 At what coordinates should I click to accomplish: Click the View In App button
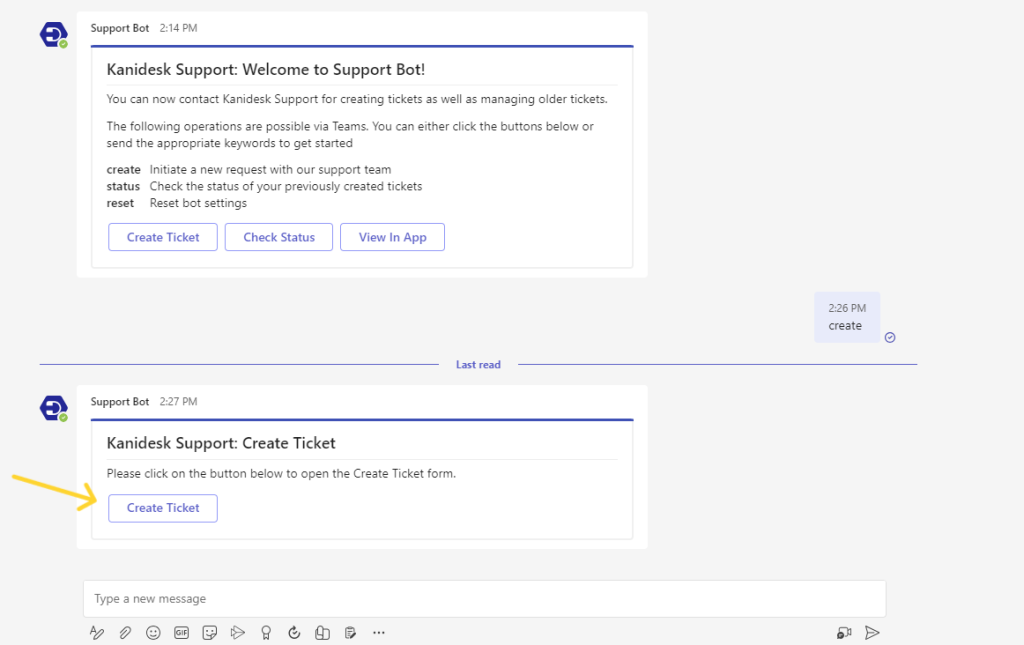[x=392, y=237]
